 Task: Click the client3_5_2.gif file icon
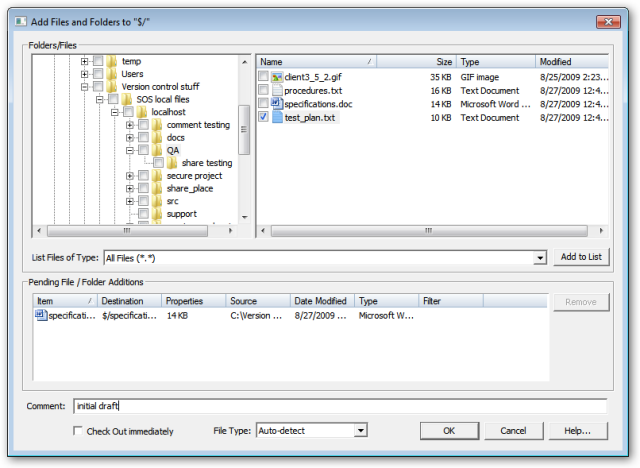click(277, 77)
